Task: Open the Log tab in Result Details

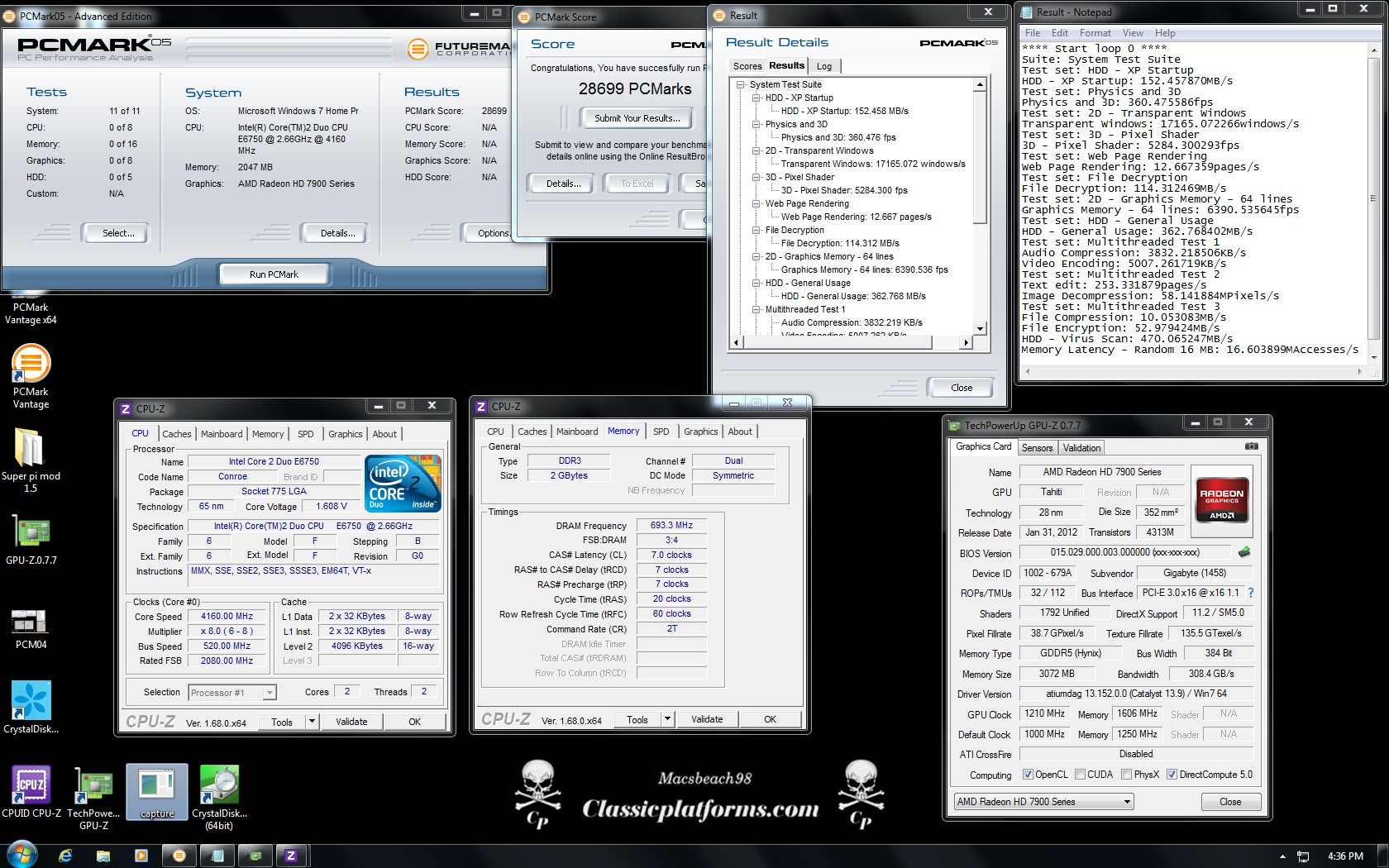Action: pyautogui.click(x=824, y=66)
